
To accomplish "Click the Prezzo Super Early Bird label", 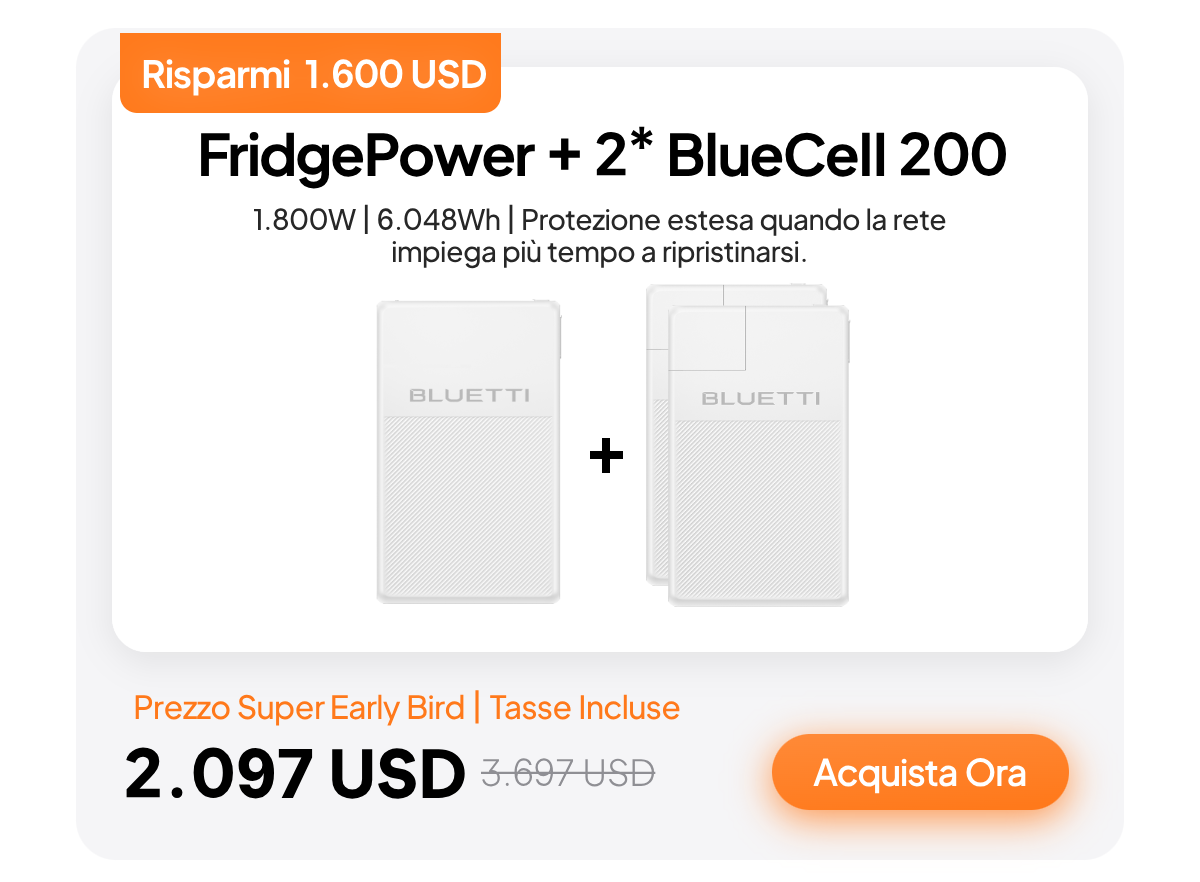I will 298,708.
